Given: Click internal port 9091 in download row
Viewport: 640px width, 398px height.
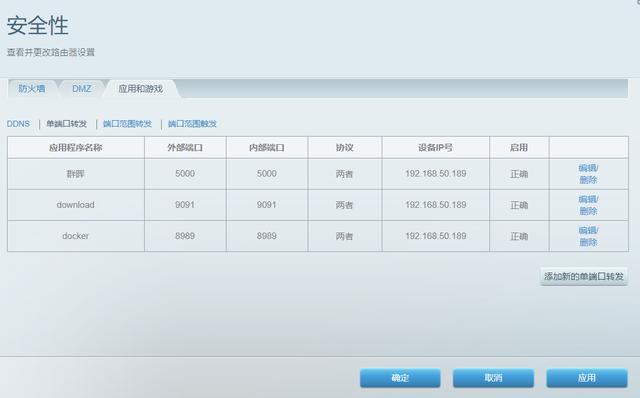Looking at the screenshot, I should point(267,205).
